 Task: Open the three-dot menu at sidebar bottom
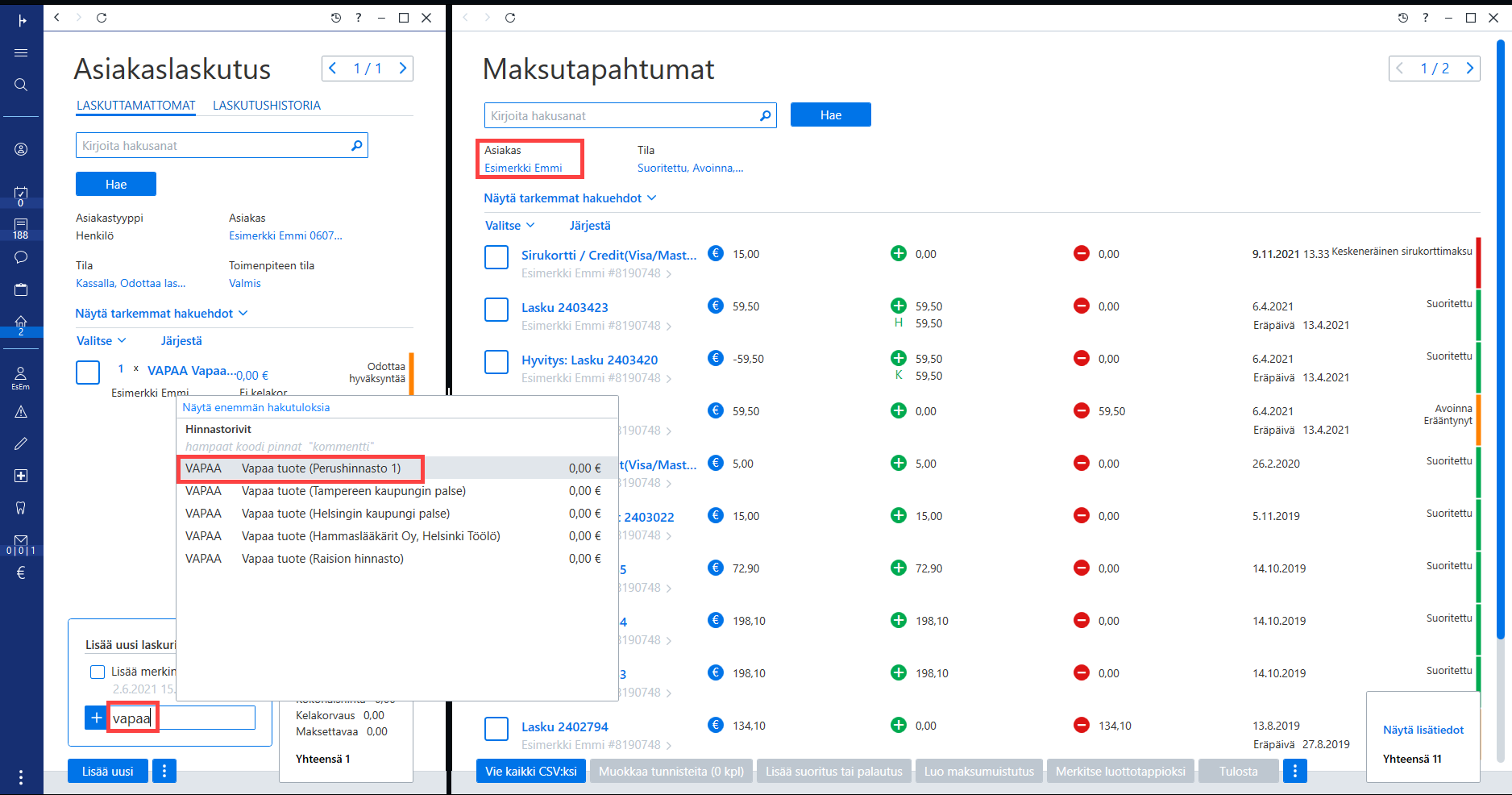coord(21,777)
